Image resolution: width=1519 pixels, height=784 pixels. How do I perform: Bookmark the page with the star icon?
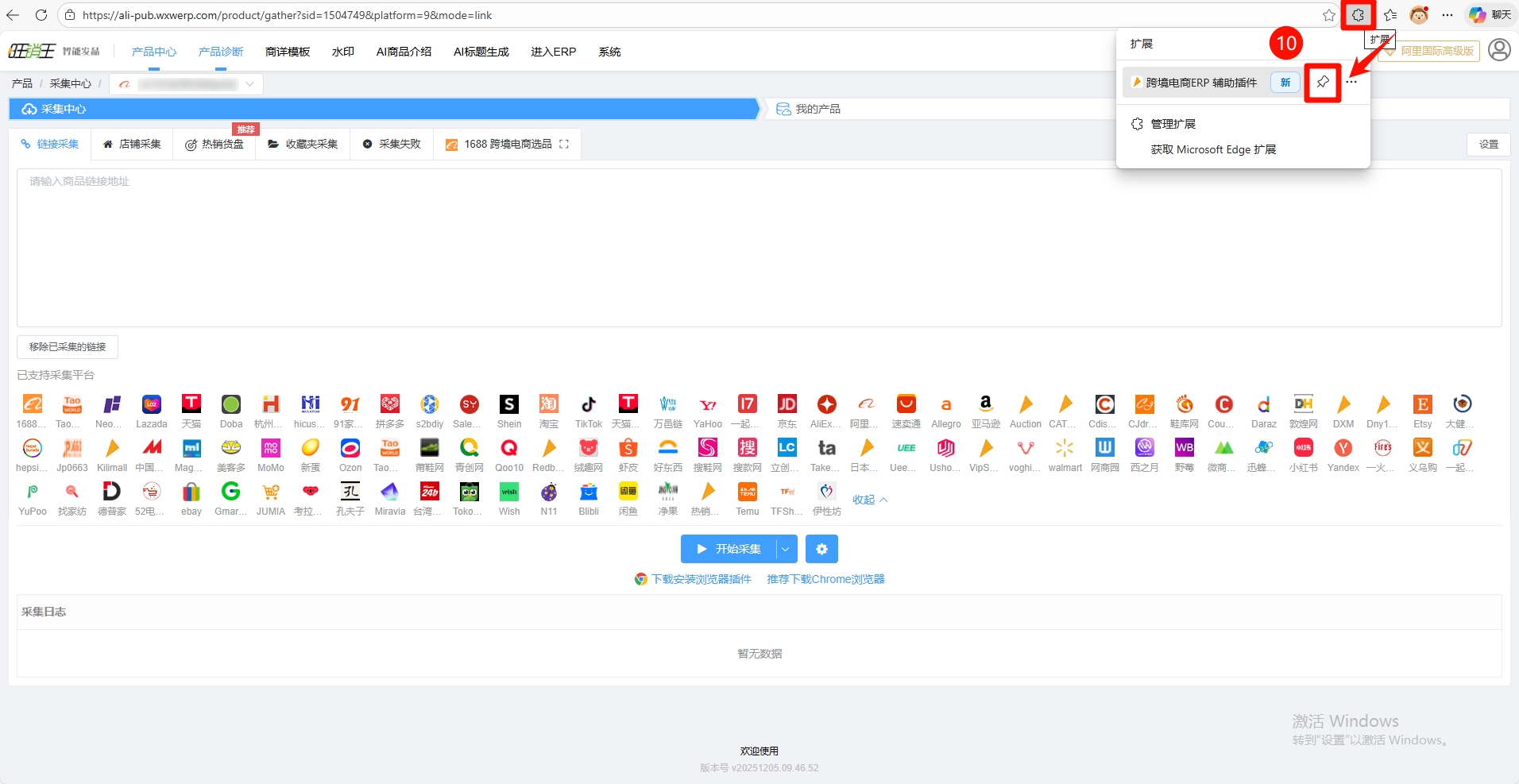[x=1328, y=15]
